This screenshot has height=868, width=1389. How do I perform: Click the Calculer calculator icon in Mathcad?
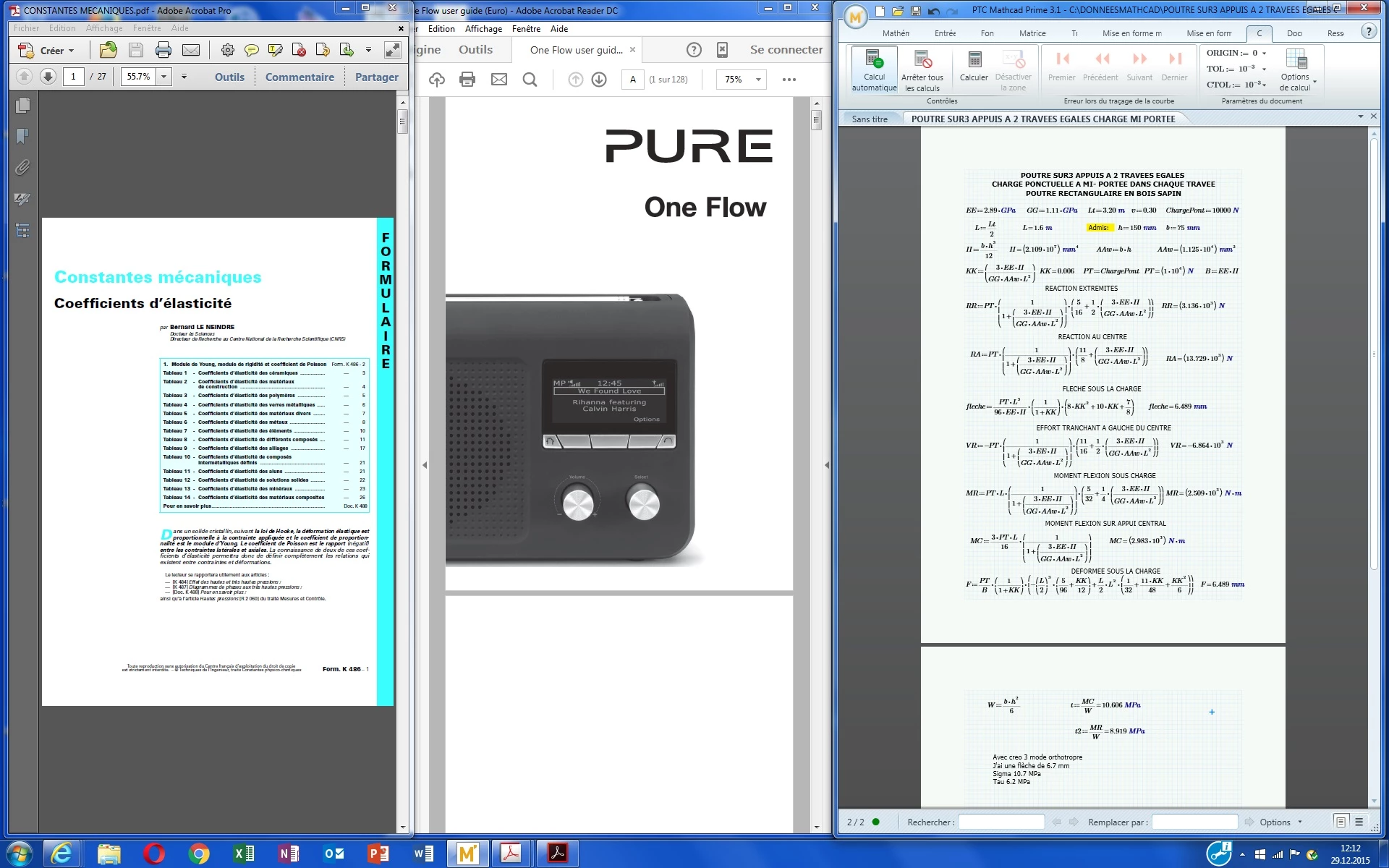(974, 66)
